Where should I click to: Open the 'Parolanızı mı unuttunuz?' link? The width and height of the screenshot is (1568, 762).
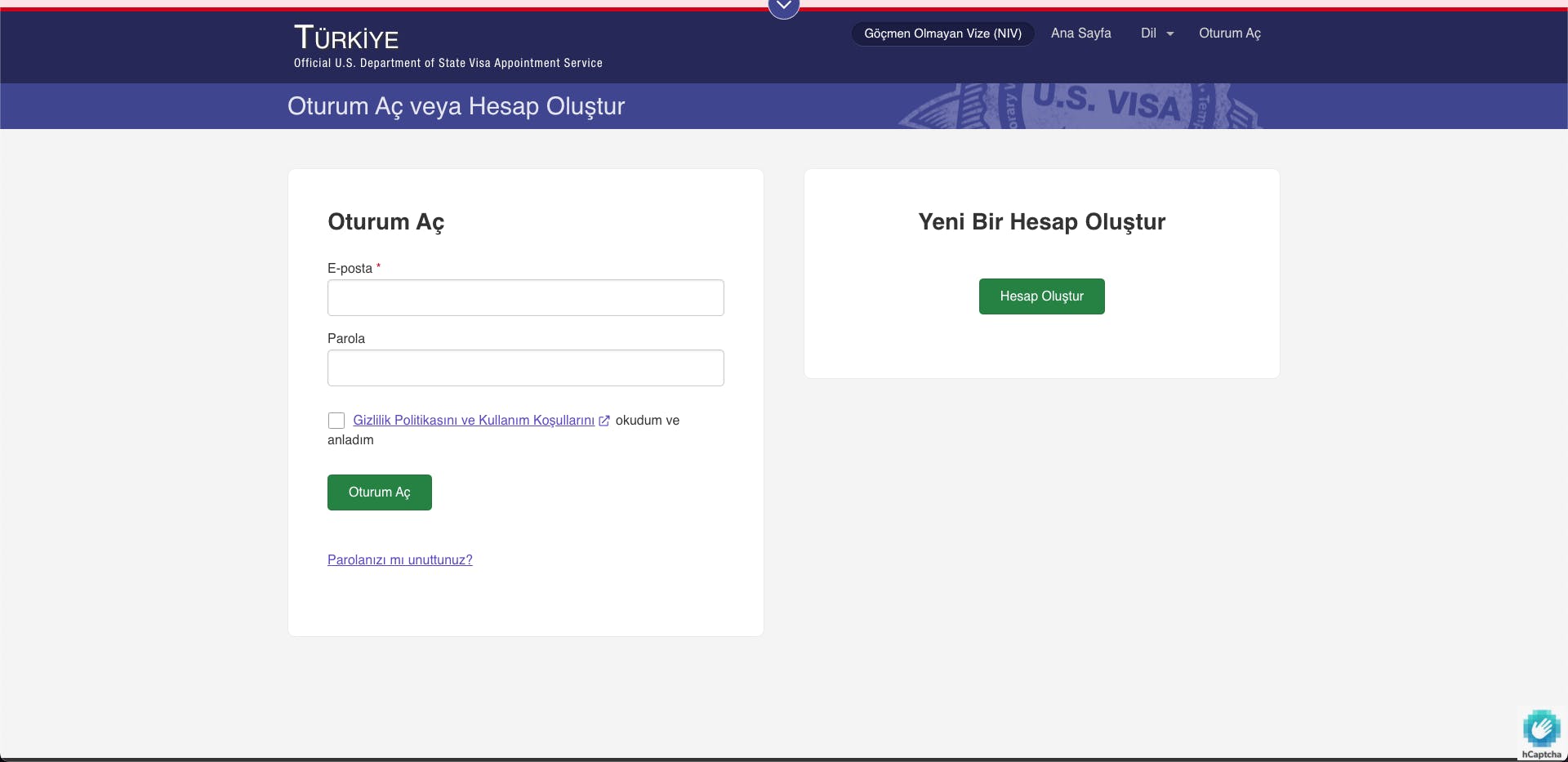[x=399, y=560]
